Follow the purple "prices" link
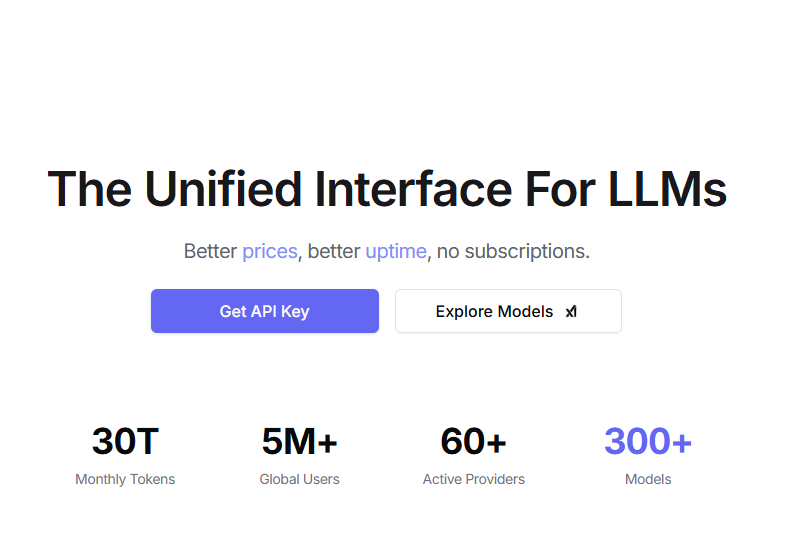 click(x=270, y=251)
